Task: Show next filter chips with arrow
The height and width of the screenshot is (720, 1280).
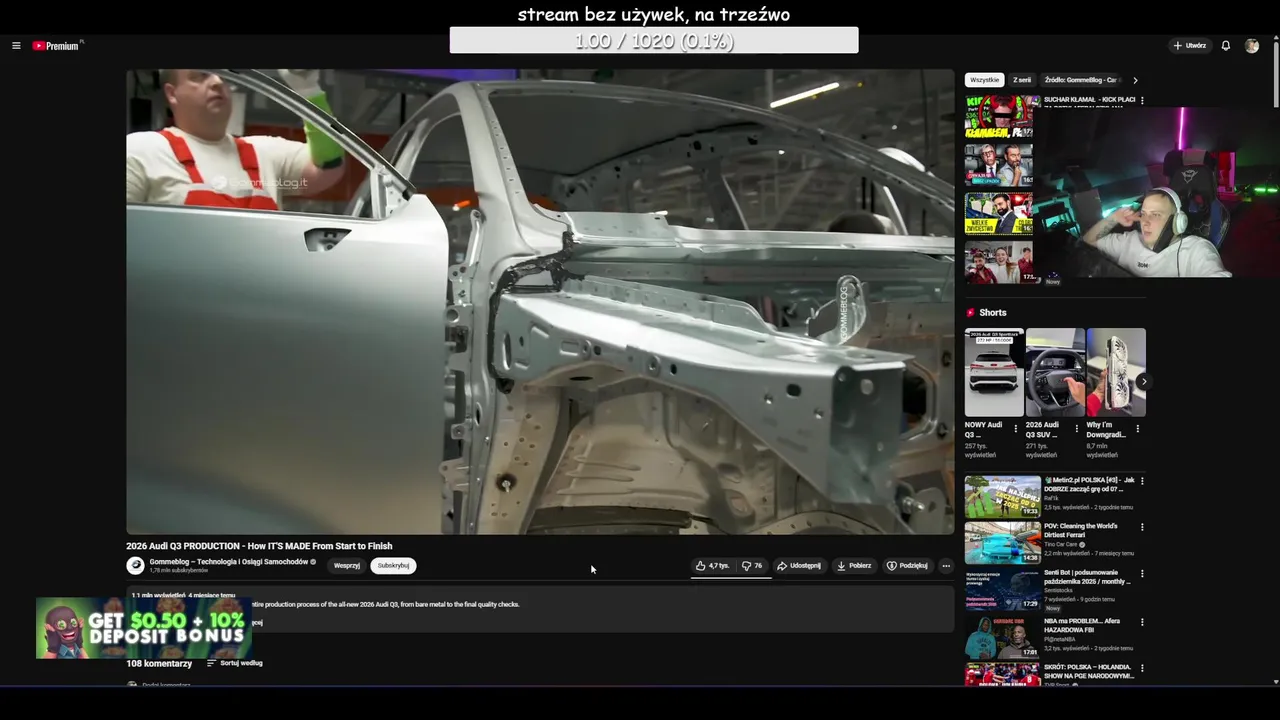Action: [1135, 80]
